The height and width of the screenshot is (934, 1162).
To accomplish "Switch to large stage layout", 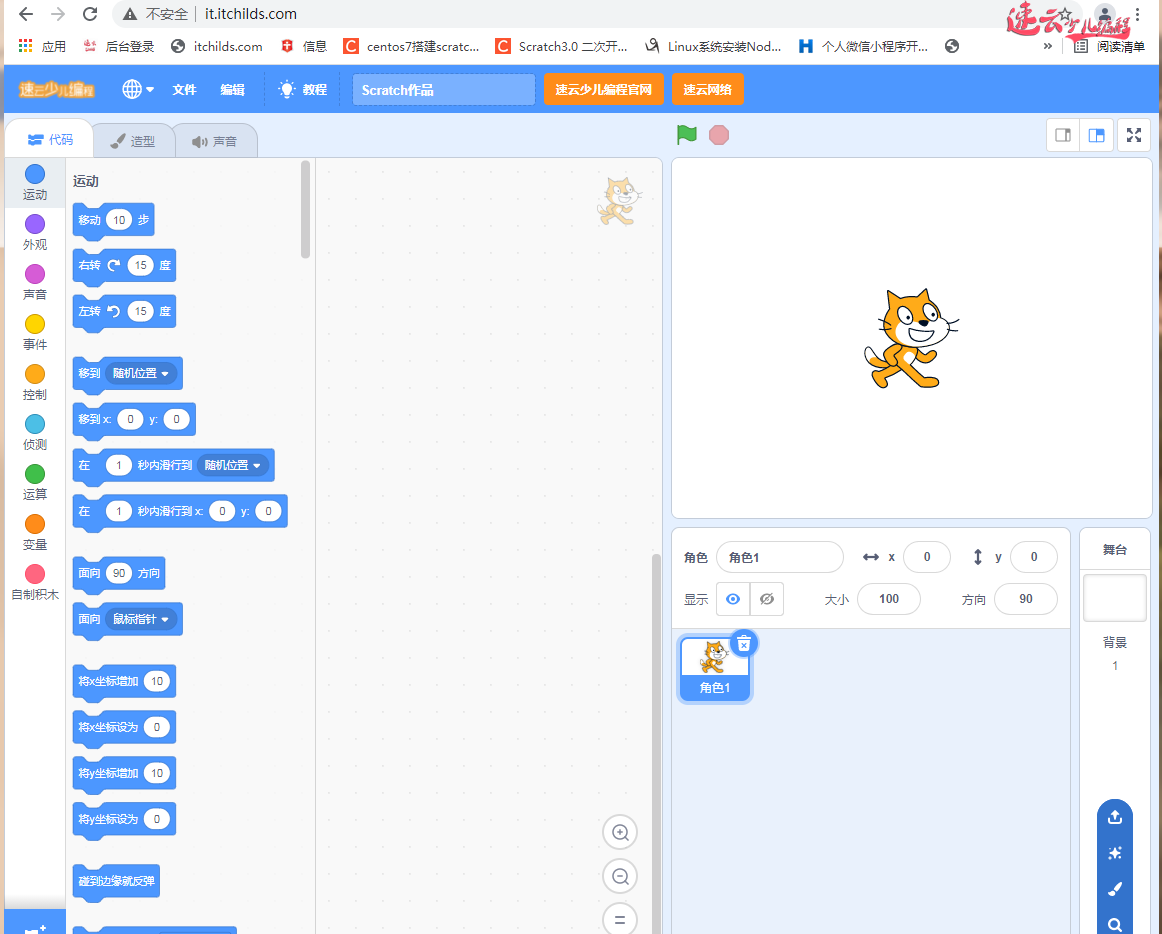I will click(x=1097, y=135).
